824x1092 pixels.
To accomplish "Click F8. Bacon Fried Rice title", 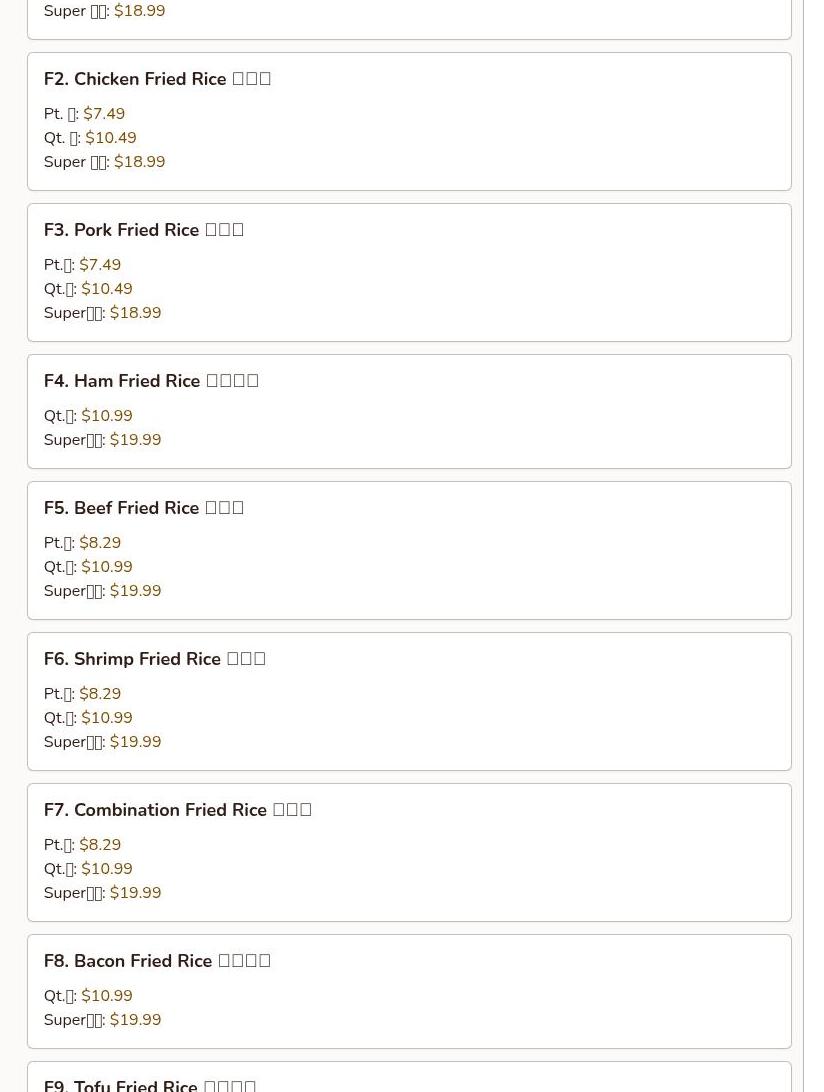I will (x=157, y=961).
